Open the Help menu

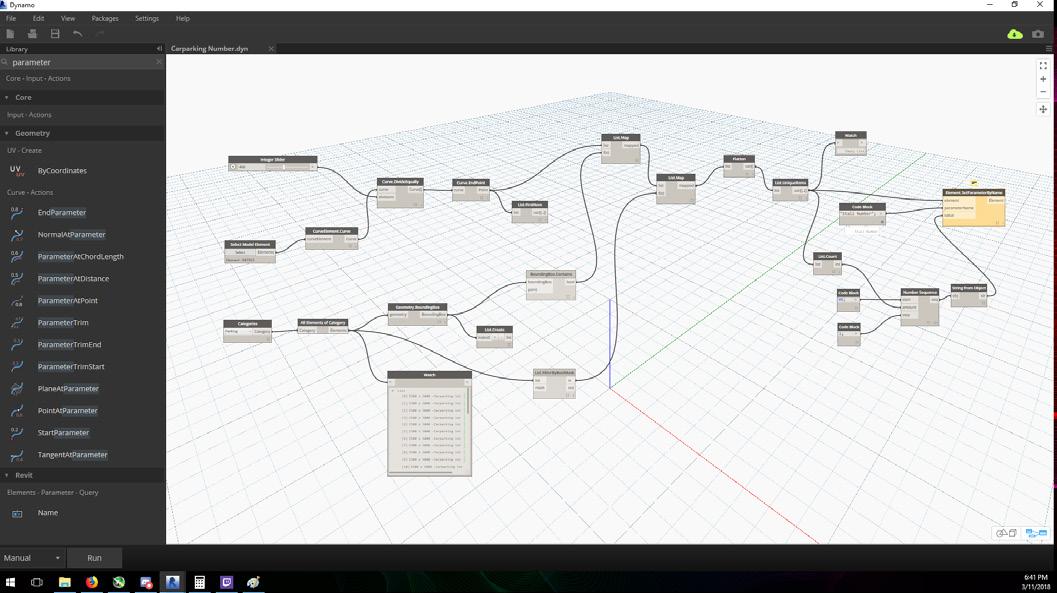183,18
